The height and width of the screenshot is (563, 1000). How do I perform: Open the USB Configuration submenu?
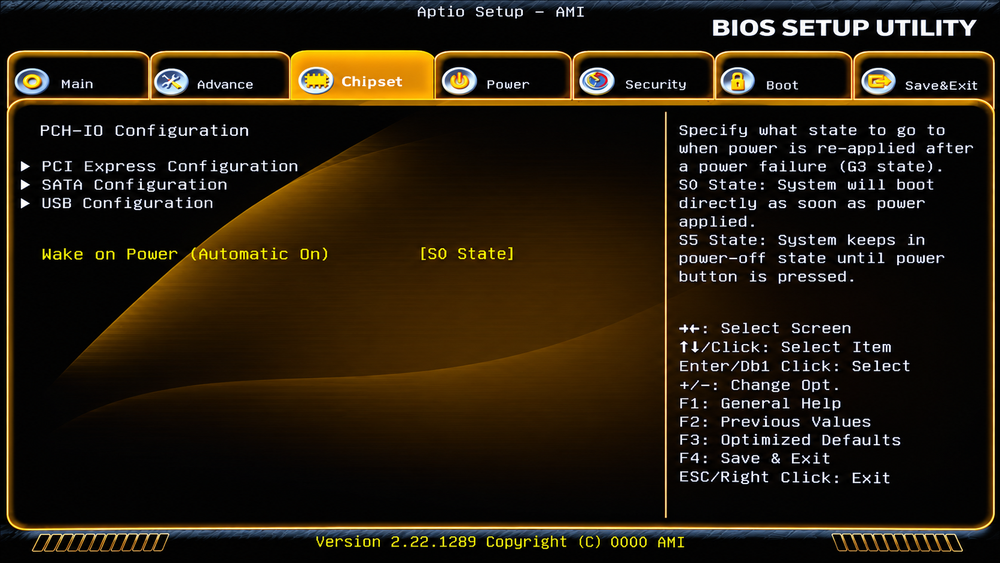(128, 203)
